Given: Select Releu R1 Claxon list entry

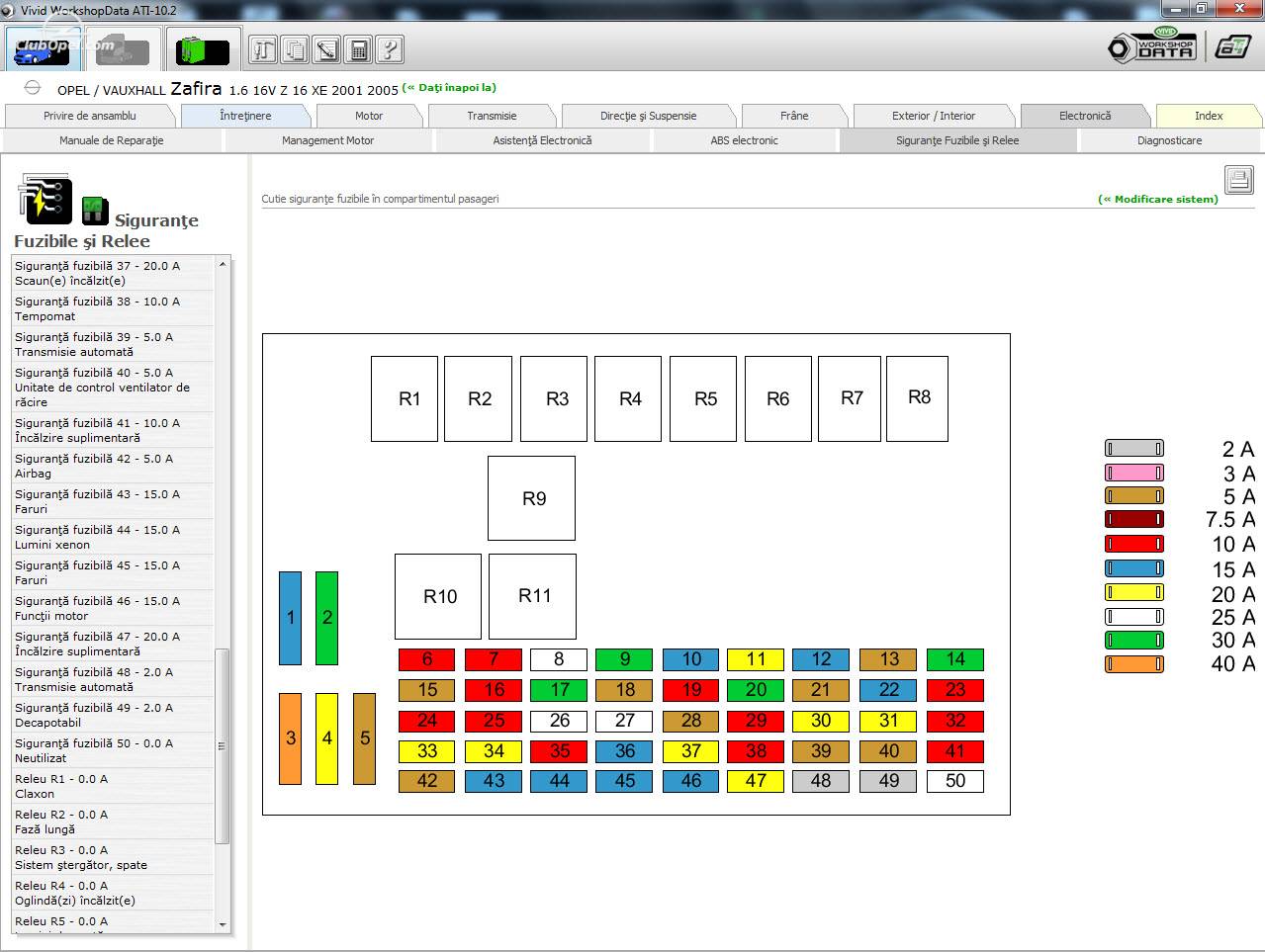Looking at the screenshot, I should tap(113, 786).
